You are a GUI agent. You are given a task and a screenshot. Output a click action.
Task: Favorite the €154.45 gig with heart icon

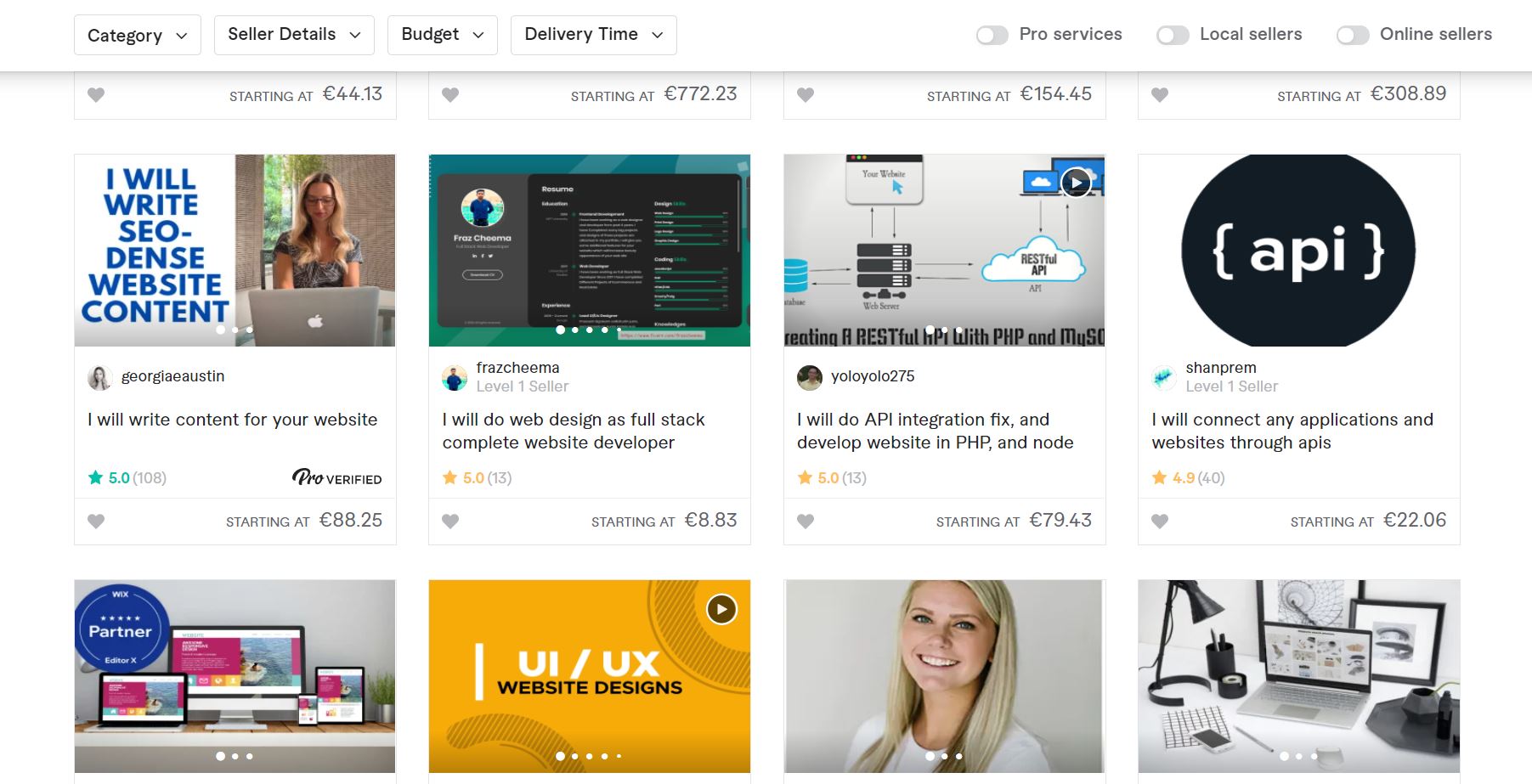coord(806,95)
